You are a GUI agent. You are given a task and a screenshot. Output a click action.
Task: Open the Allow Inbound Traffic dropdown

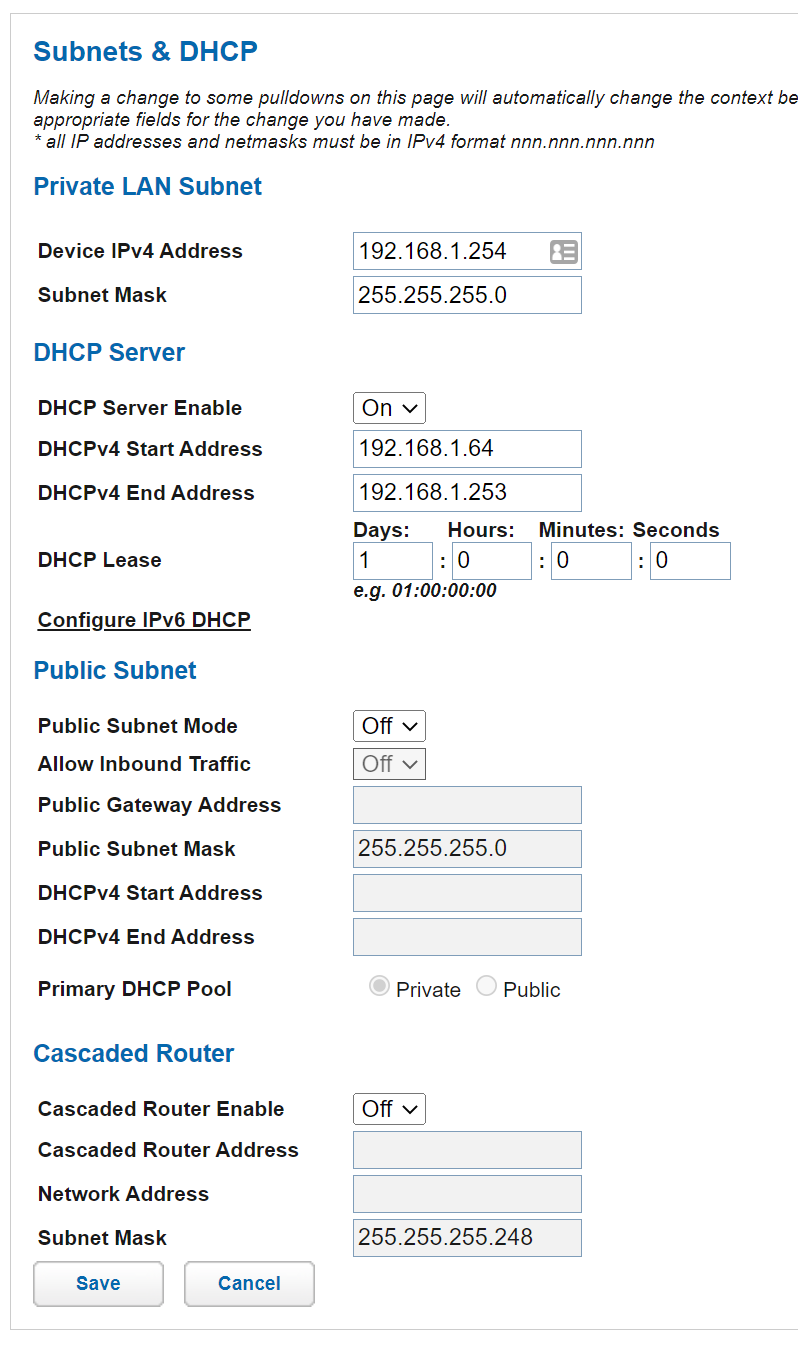click(x=389, y=764)
